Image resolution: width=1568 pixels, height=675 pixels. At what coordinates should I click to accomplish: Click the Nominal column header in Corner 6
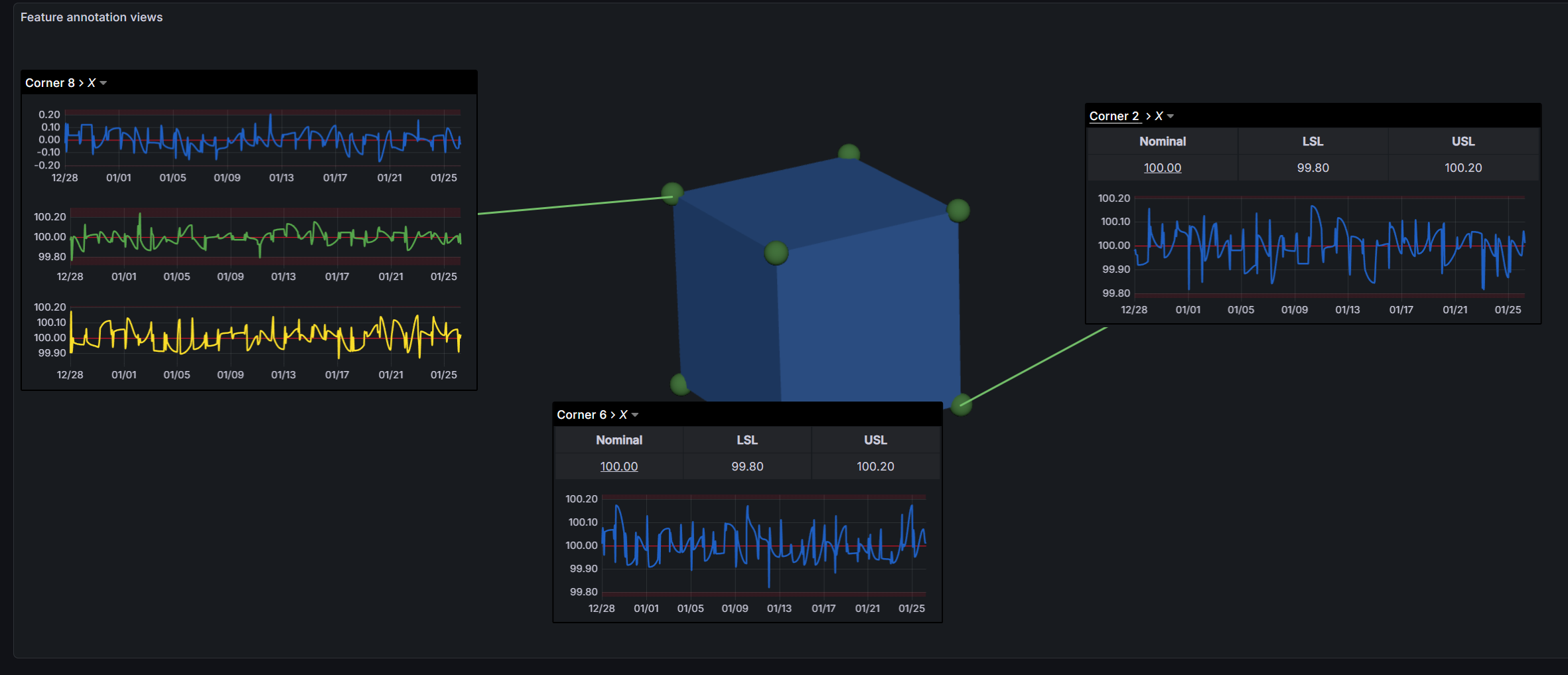(x=618, y=440)
